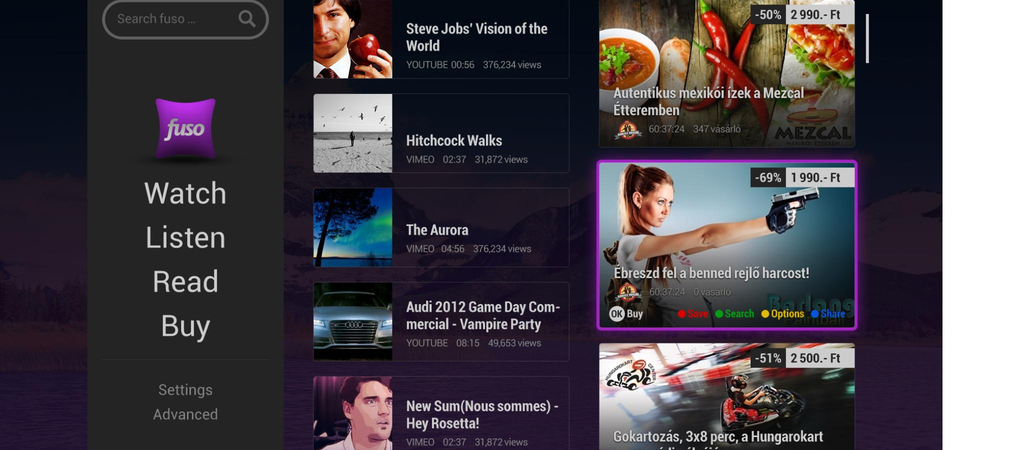Open Settings in the sidebar
The width and height of the screenshot is (1024, 450).
185,390
